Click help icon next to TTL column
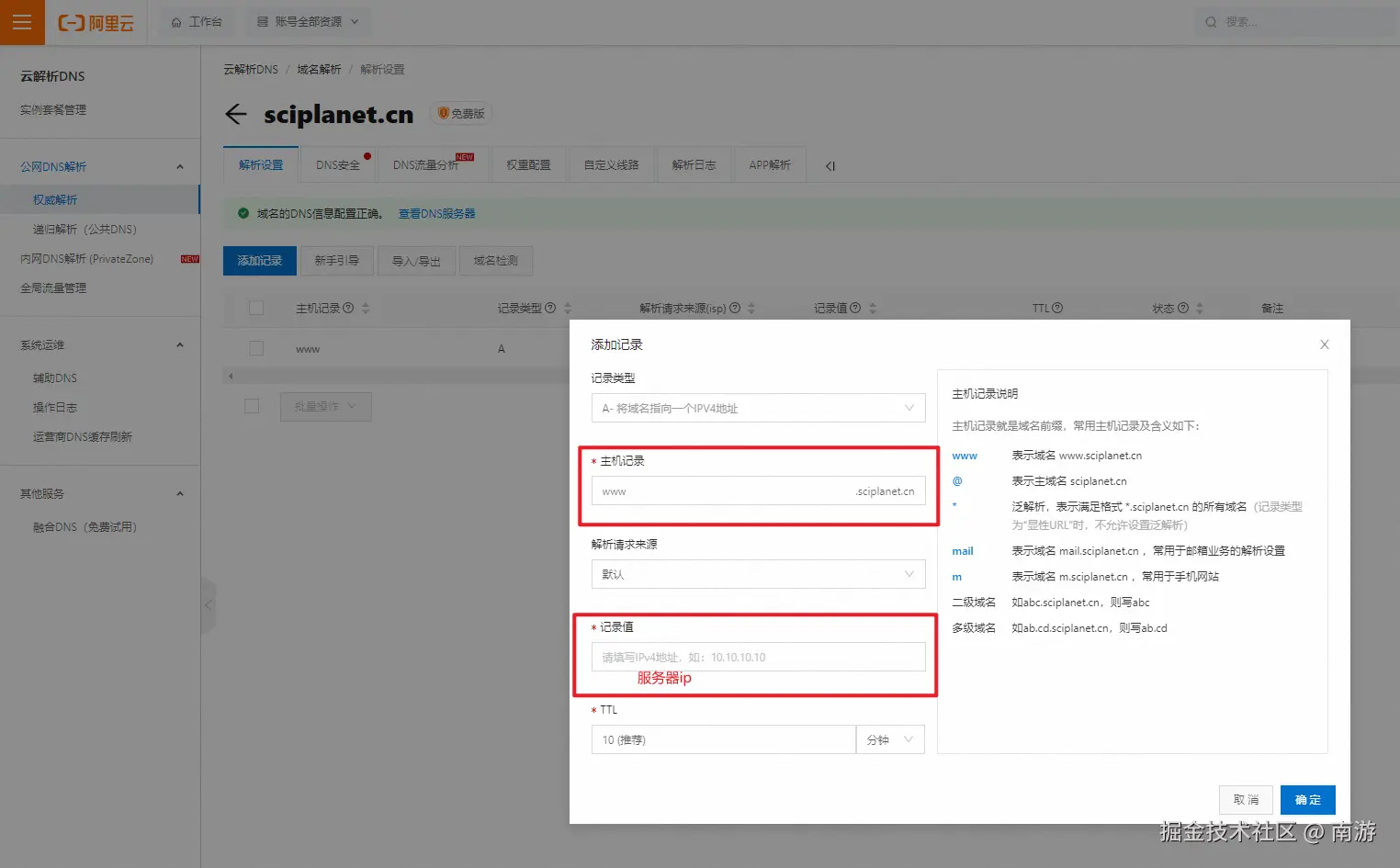This screenshot has width=1400, height=868. tap(1057, 308)
